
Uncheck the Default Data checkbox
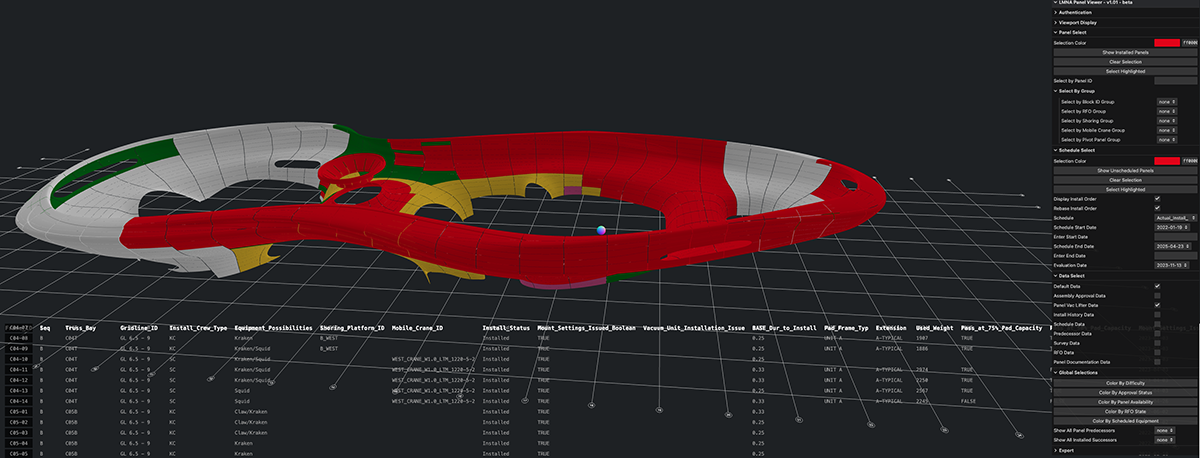(1158, 286)
